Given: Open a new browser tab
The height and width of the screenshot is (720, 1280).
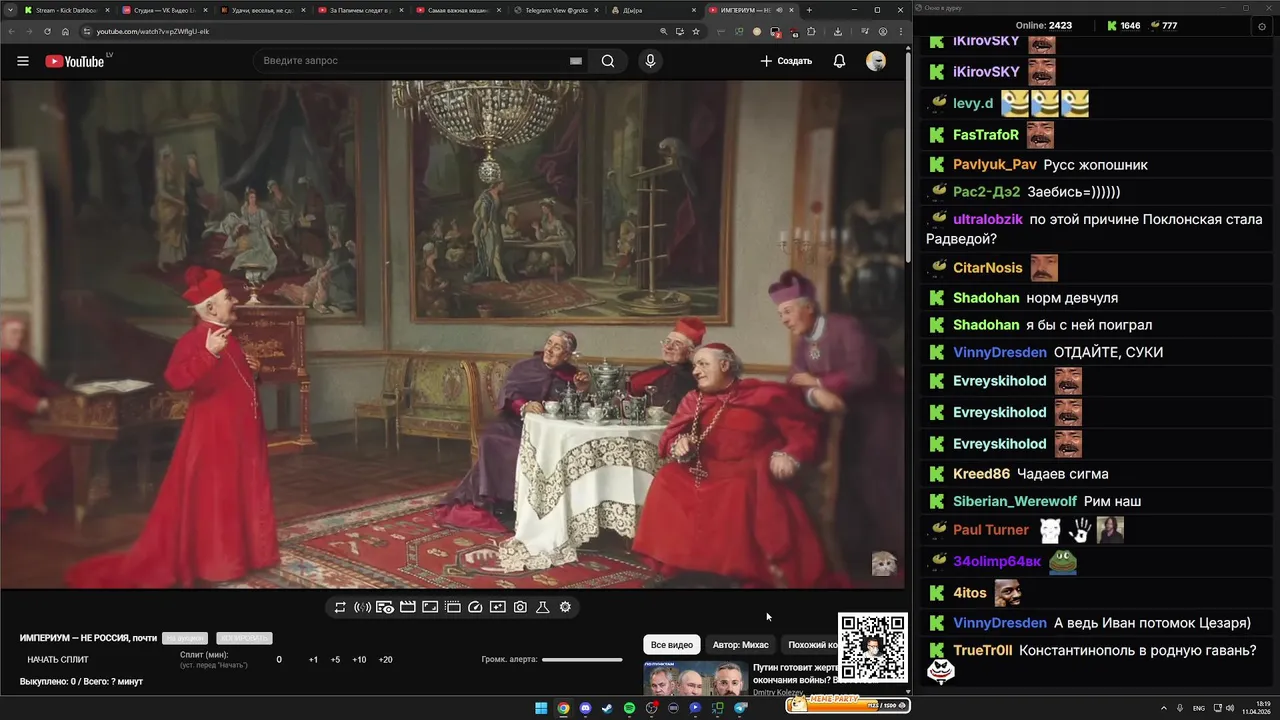Looking at the screenshot, I should click(809, 10).
